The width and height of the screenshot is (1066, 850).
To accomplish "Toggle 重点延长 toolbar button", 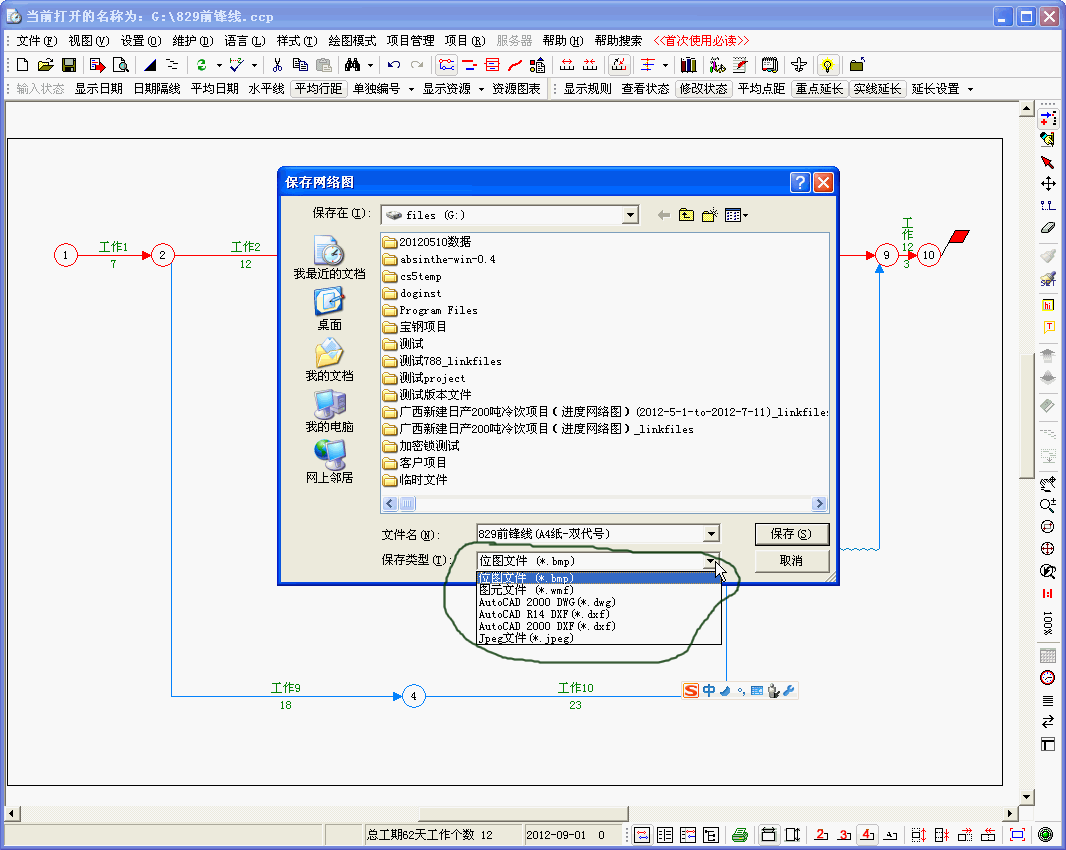I will pyautogui.click(x=819, y=89).
